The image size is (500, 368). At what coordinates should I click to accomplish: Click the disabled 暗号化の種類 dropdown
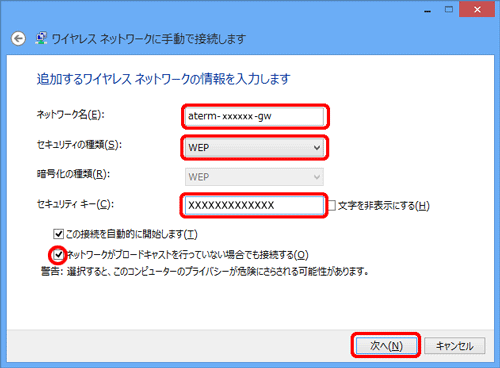click(x=254, y=177)
